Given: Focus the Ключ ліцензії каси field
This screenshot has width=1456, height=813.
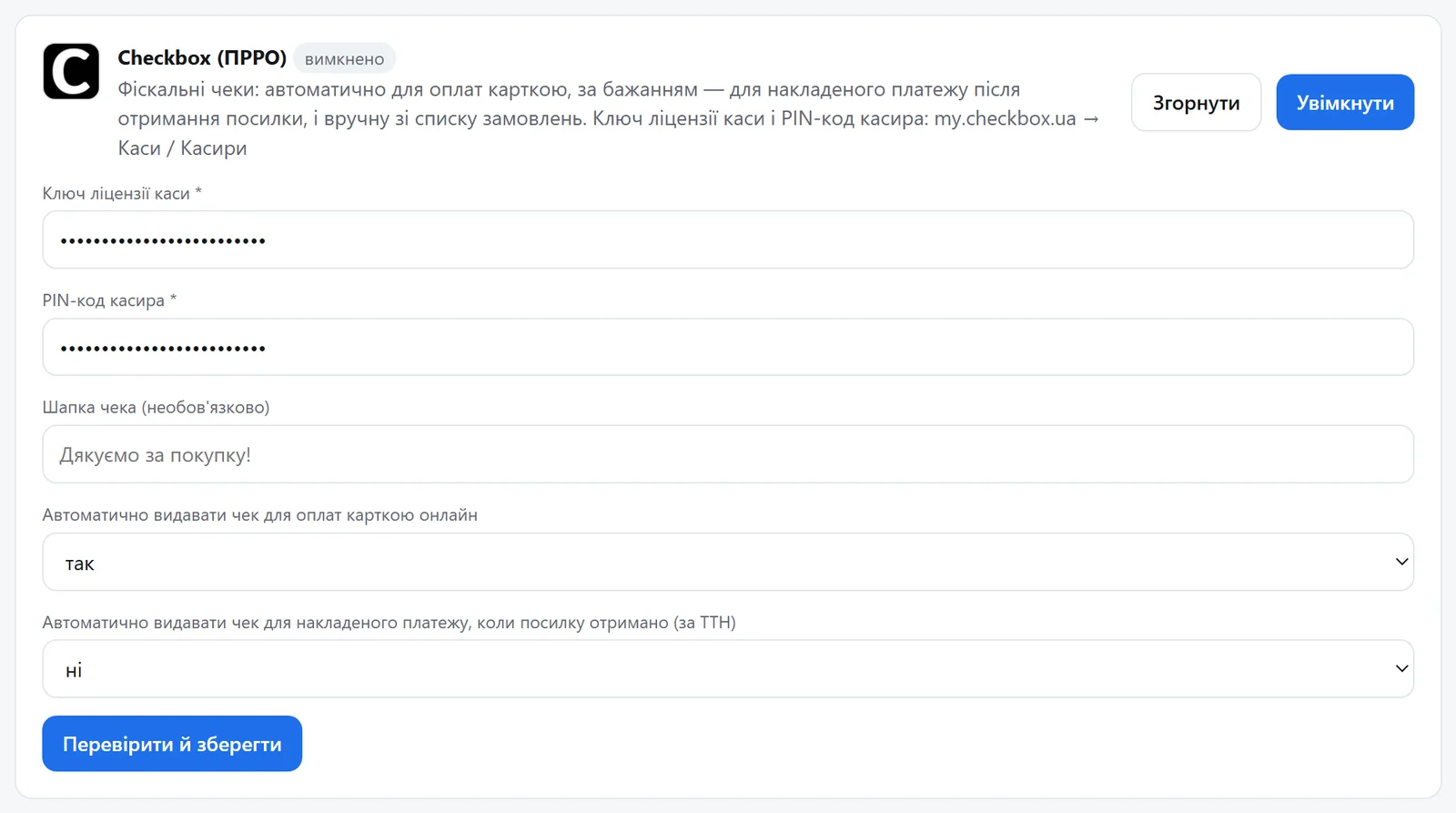Looking at the screenshot, I should tap(728, 240).
